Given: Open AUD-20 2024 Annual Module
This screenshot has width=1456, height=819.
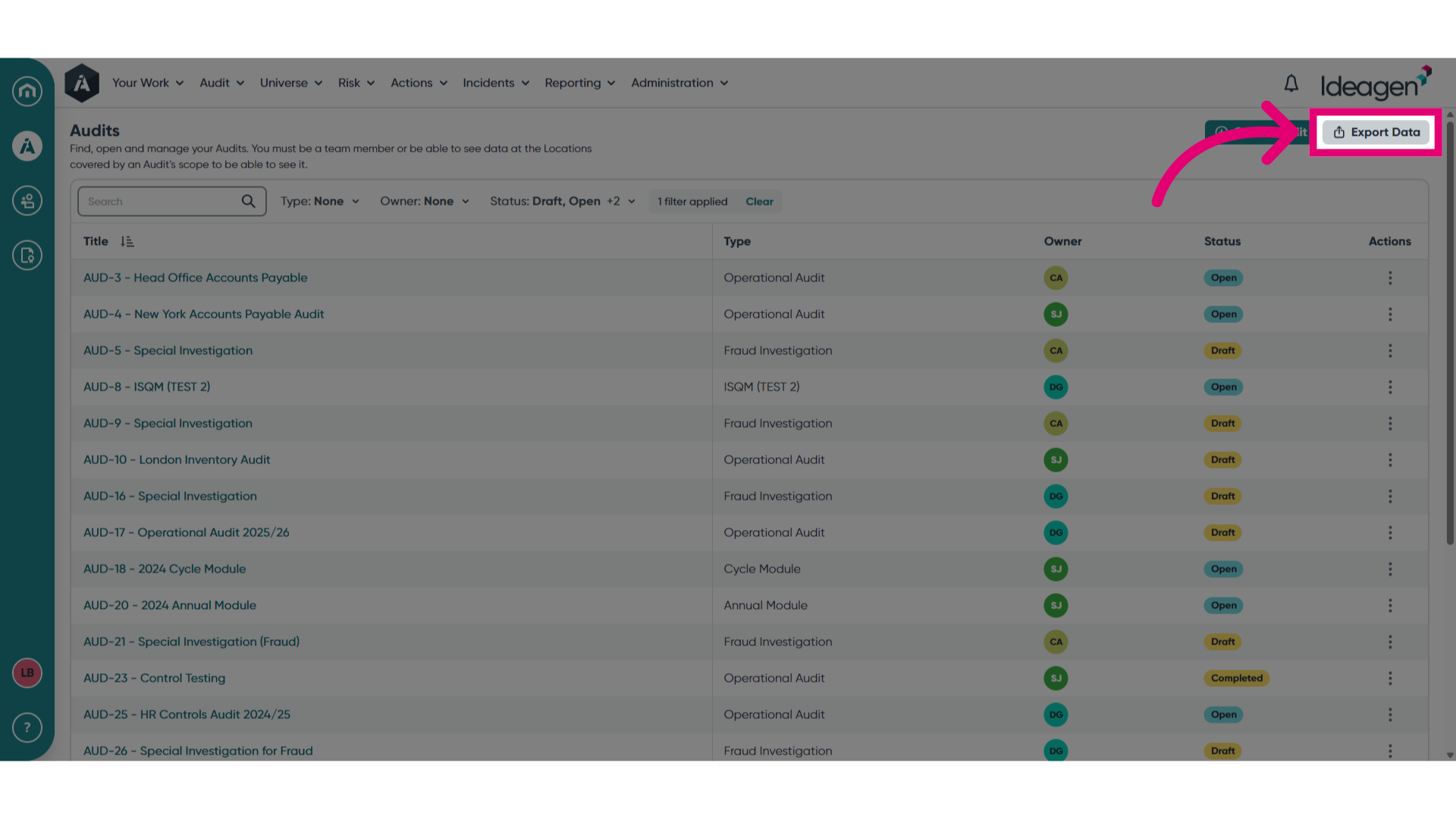Looking at the screenshot, I should 170,605.
